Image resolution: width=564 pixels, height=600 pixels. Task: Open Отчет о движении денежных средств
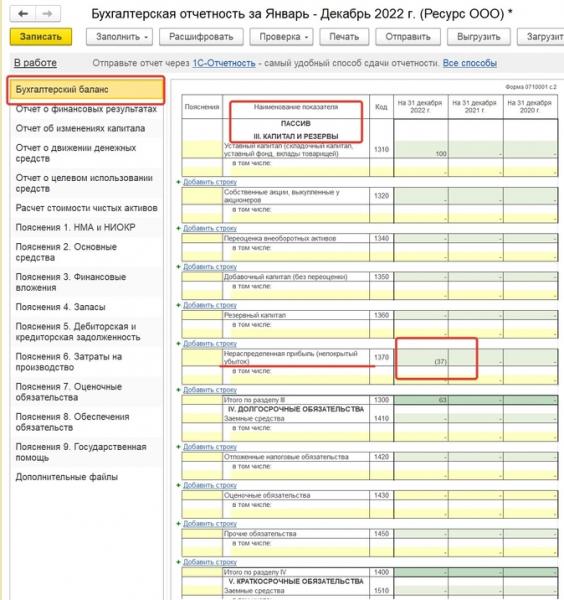pyautogui.click(x=76, y=153)
